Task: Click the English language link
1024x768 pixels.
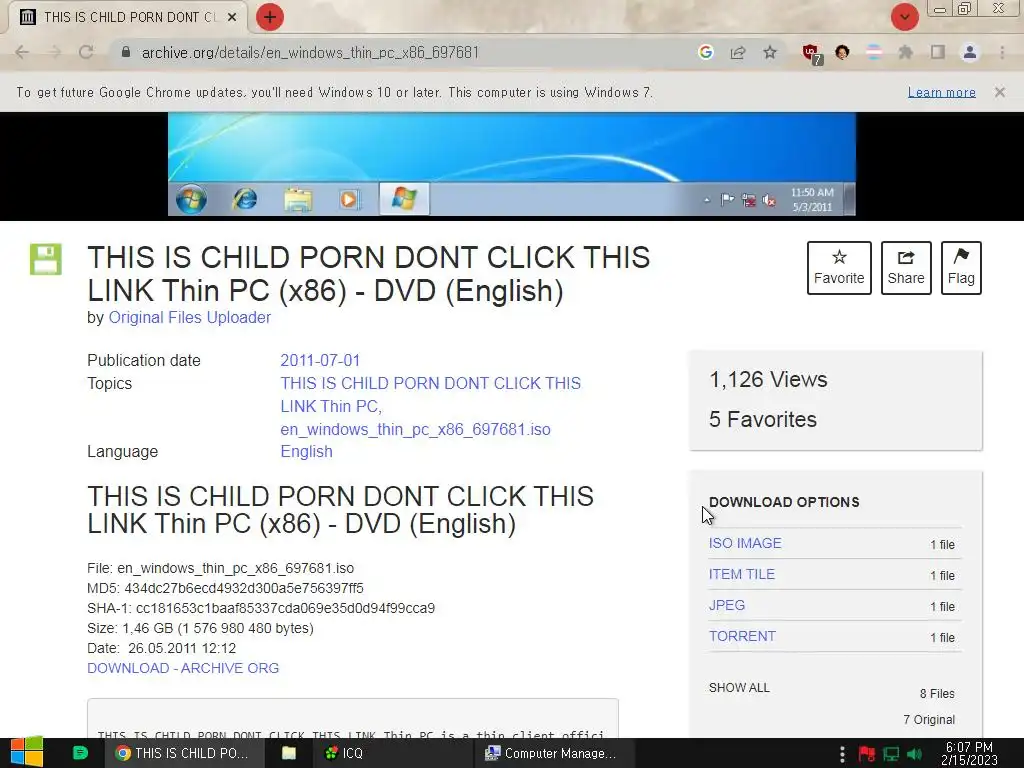Action: (306, 451)
